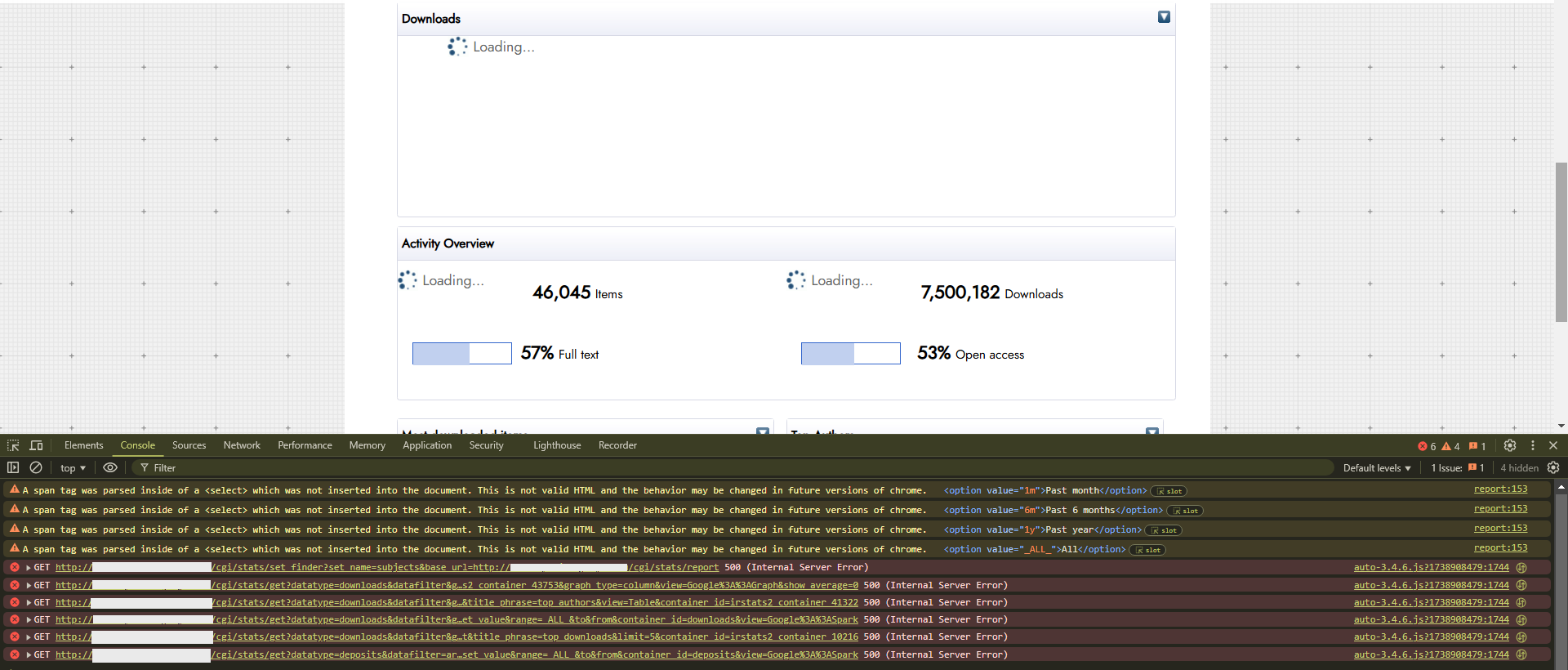The height and width of the screenshot is (670, 1568).
Task: Open console settings gear next to hidden count
Action: (x=1553, y=467)
